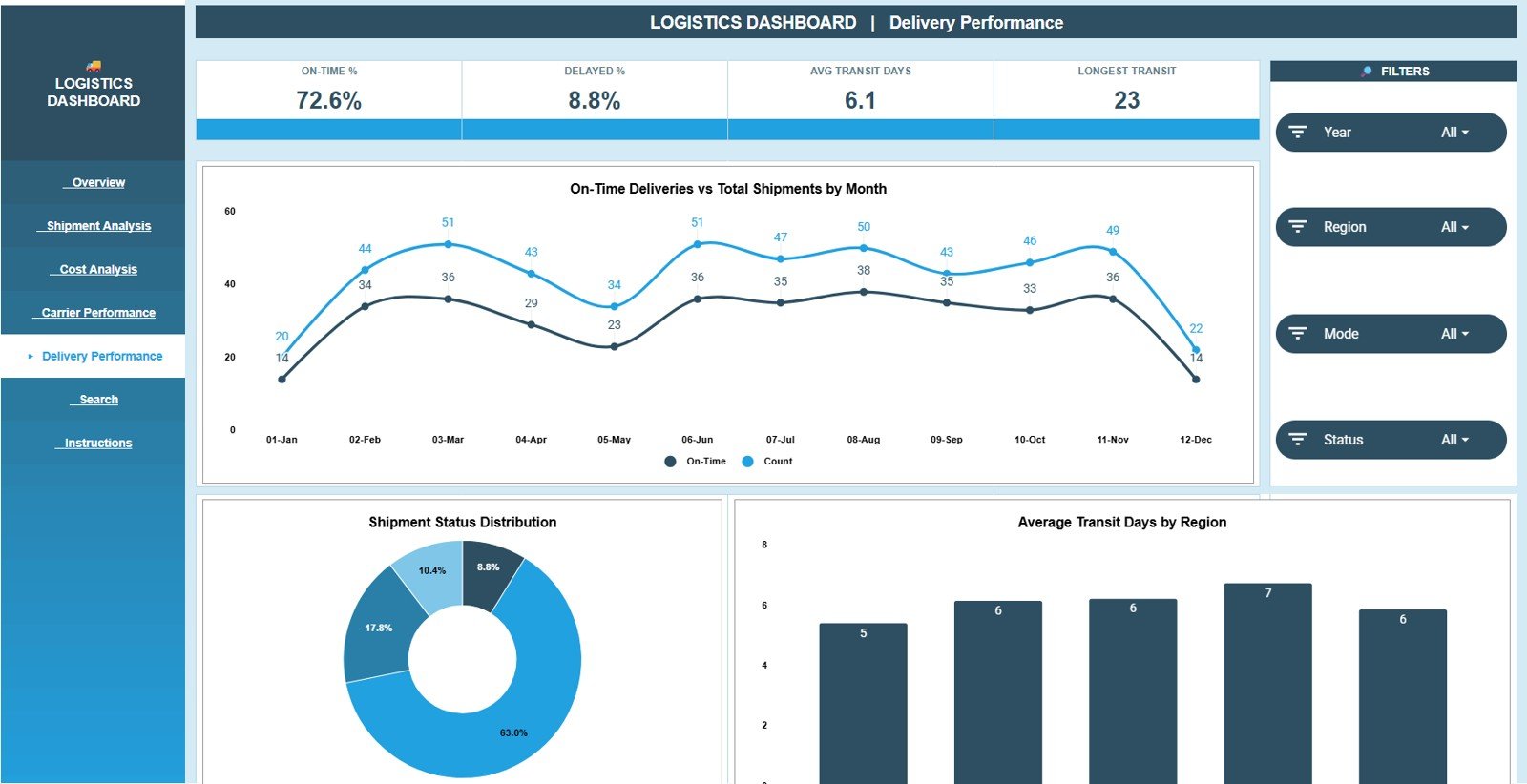Screen dimensions: 1527x784
Task: Open the Search page link
Action: [x=94, y=400]
